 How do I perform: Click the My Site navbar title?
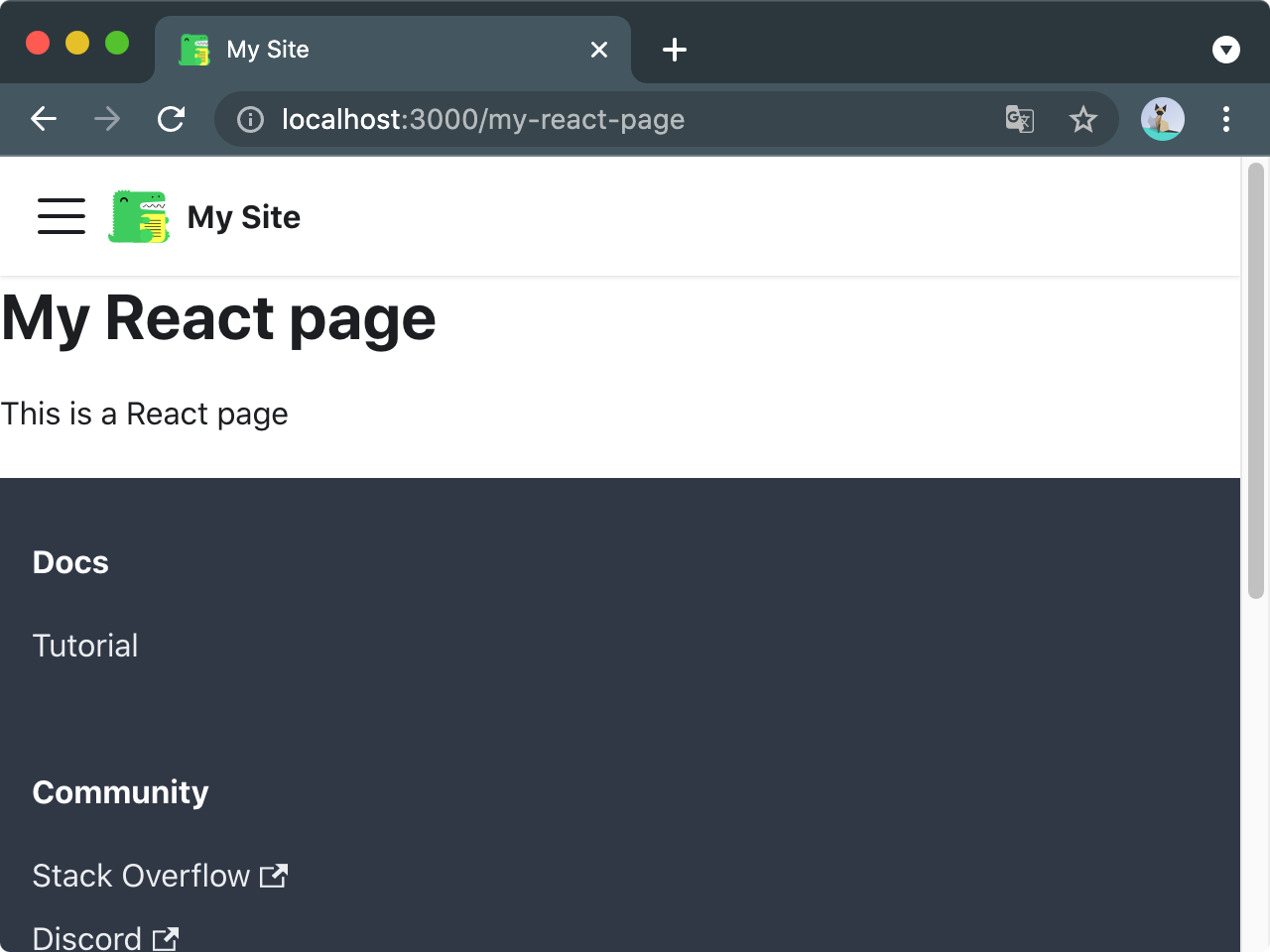(244, 217)
